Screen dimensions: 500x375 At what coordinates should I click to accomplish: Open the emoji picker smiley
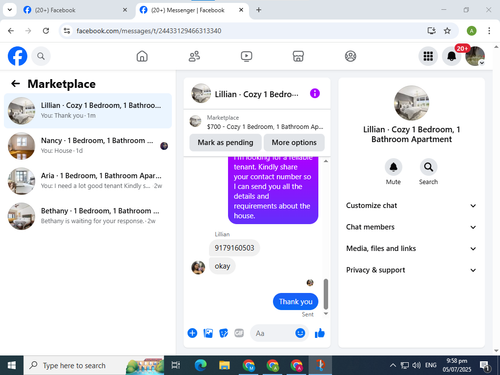(x=300, y=333)
